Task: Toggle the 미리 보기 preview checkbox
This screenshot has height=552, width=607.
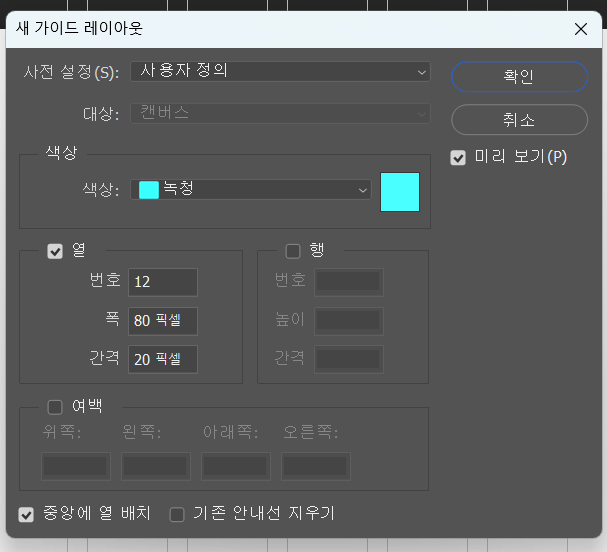Action: pyautogui.click(x=459, y=158)
